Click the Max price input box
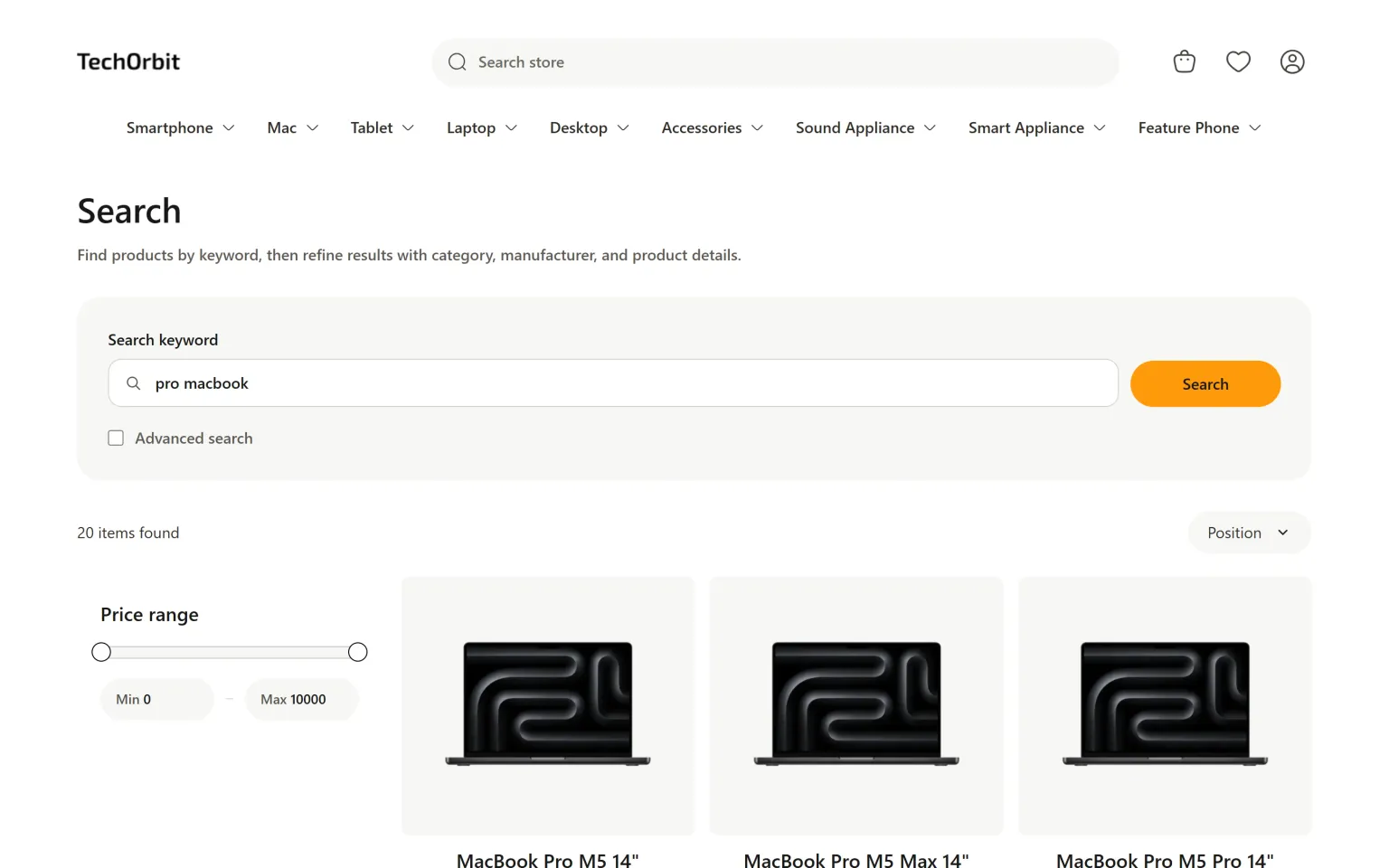The width and height of the screenshot is (1389, 868). [x=302, y=699]
